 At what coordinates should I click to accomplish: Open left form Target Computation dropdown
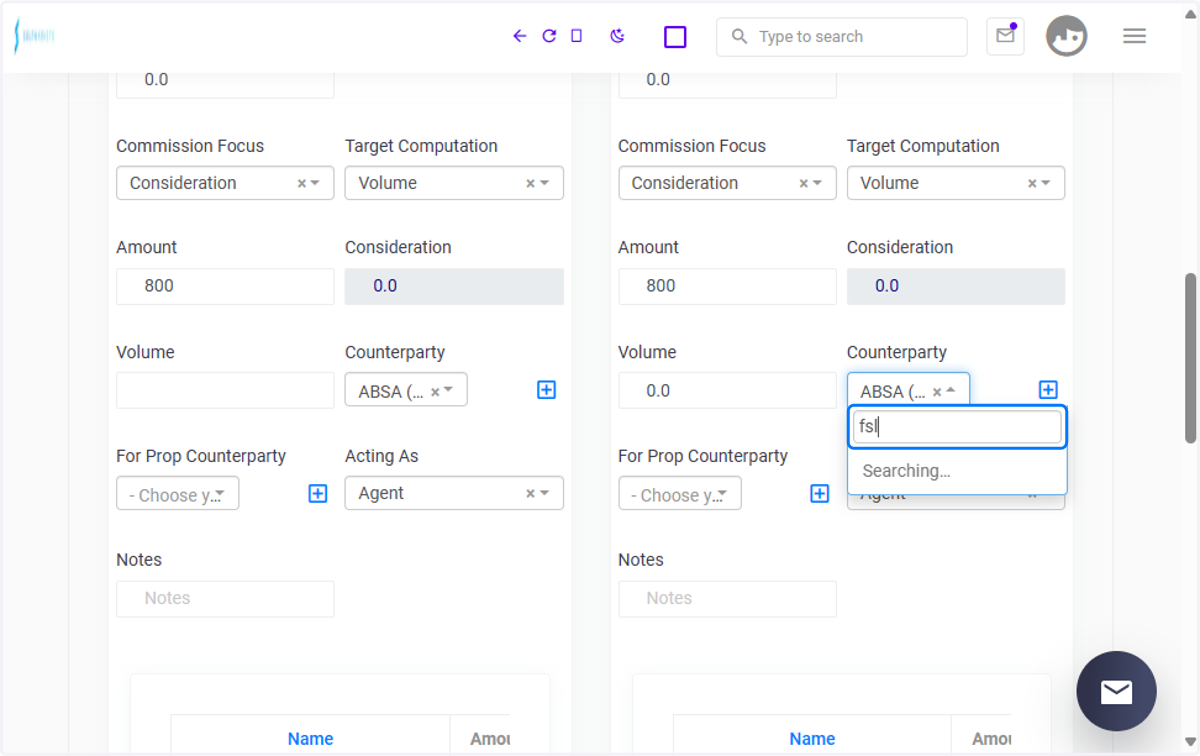click(x=454, y=183)
